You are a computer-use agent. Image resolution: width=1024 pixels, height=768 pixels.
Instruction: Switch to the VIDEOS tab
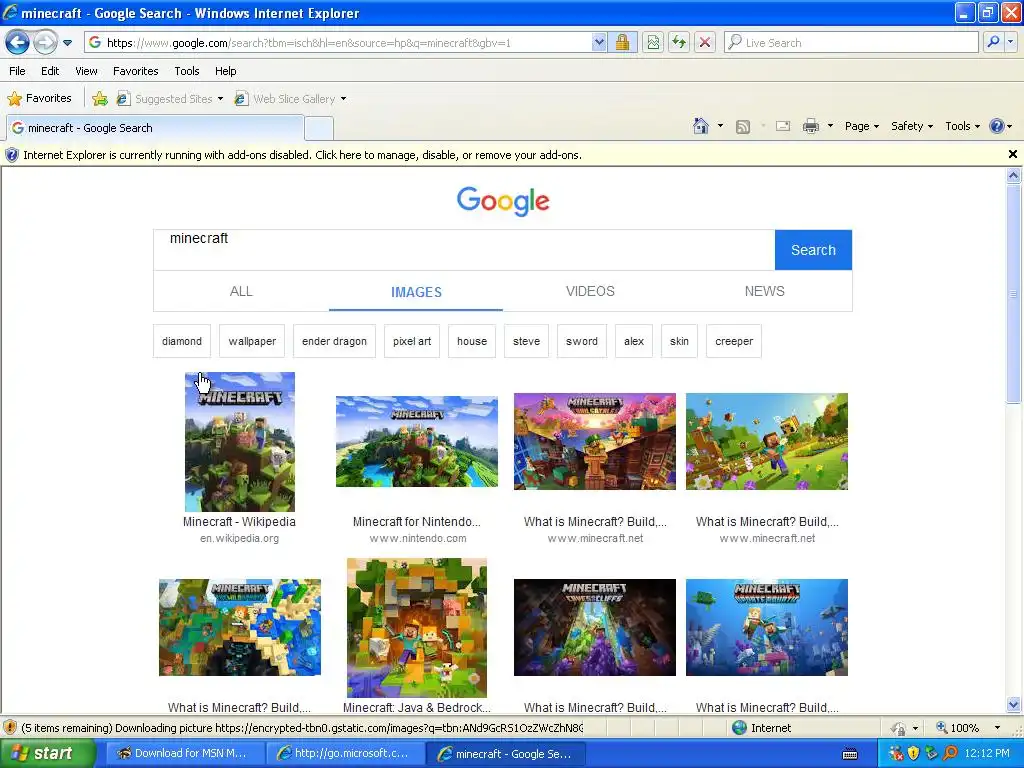click(x=590, y=291)
